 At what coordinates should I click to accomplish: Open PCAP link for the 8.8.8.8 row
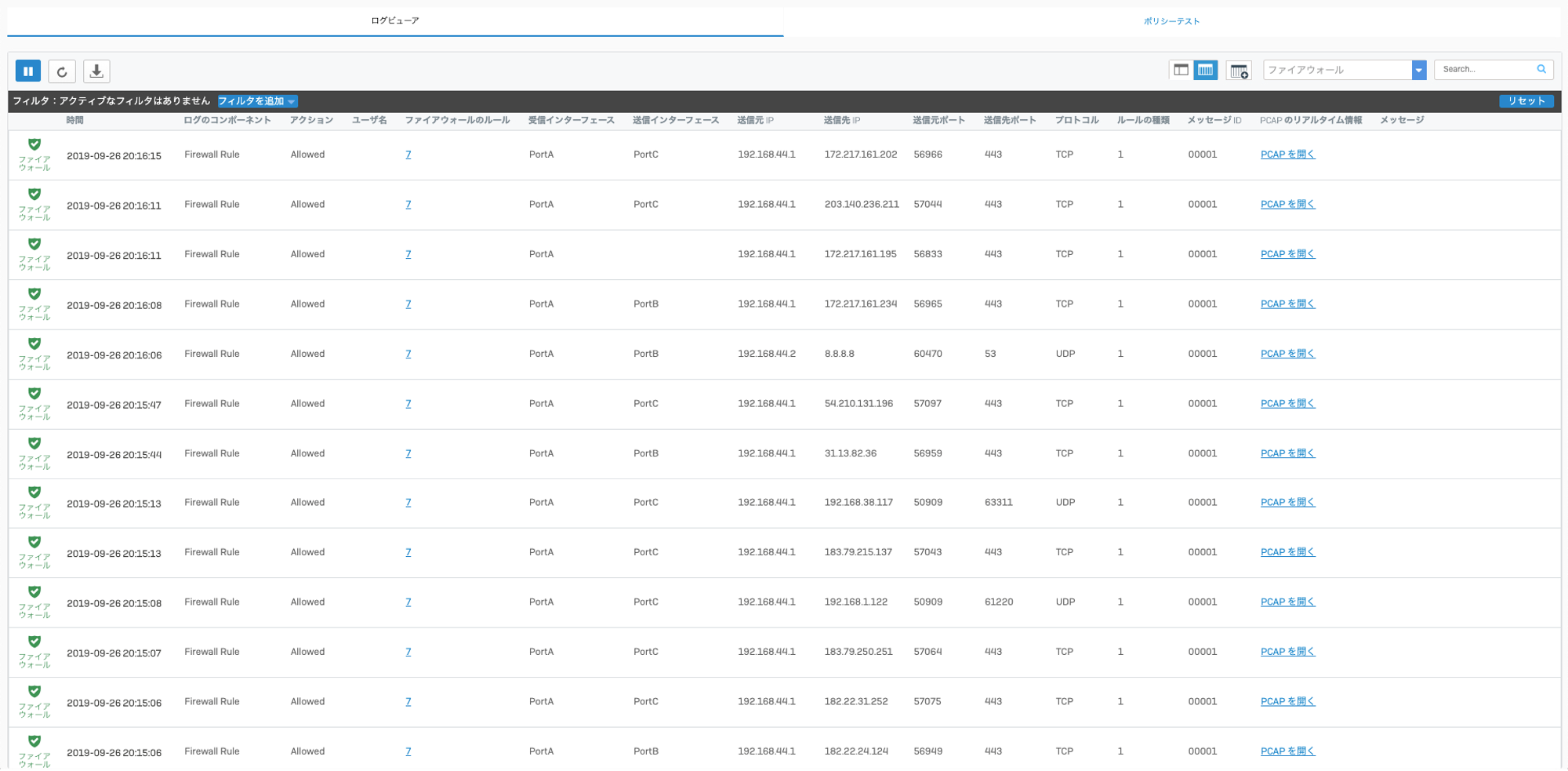1287,354
